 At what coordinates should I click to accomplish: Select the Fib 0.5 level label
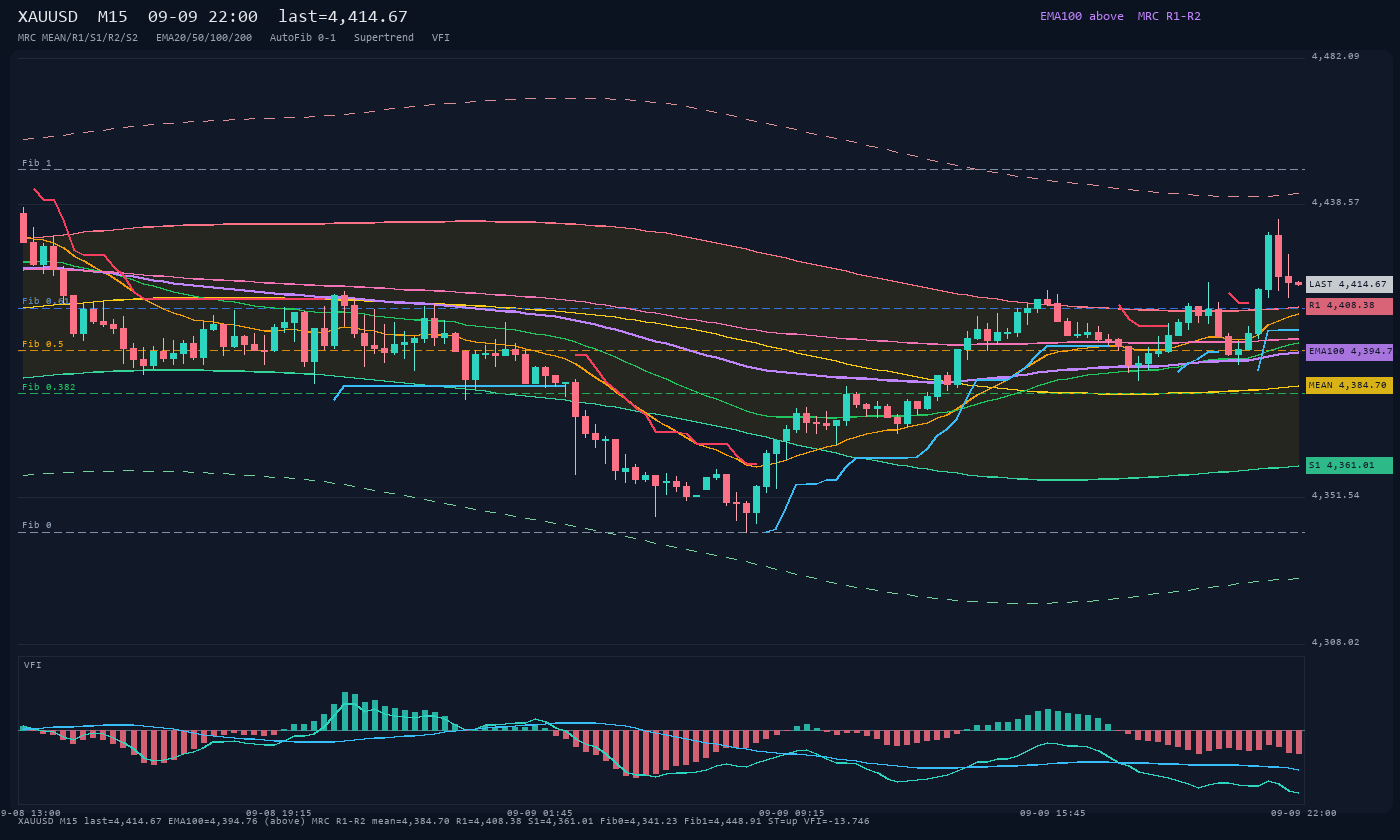click(43, 344)
